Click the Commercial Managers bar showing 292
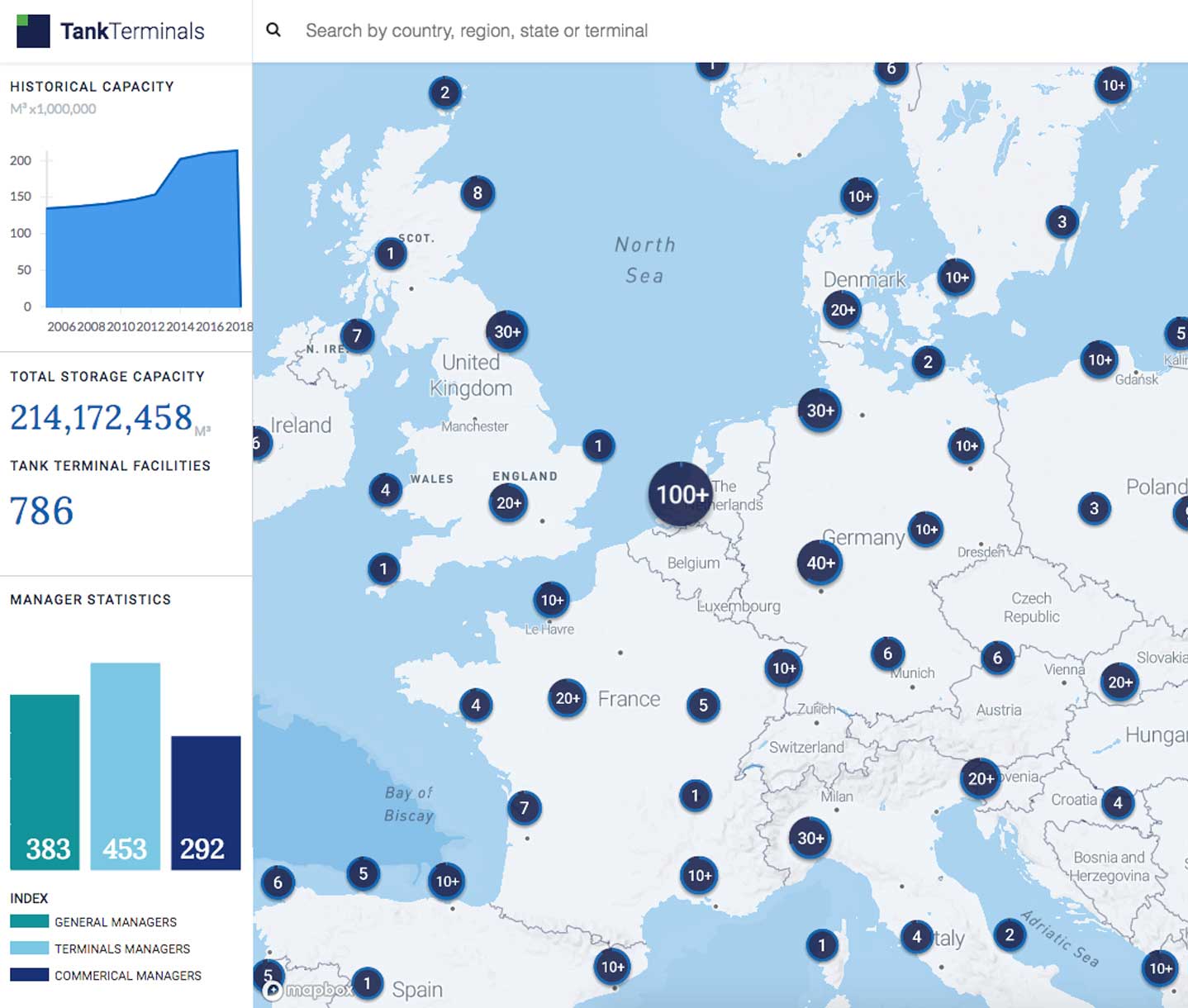 tap(206, 802)
